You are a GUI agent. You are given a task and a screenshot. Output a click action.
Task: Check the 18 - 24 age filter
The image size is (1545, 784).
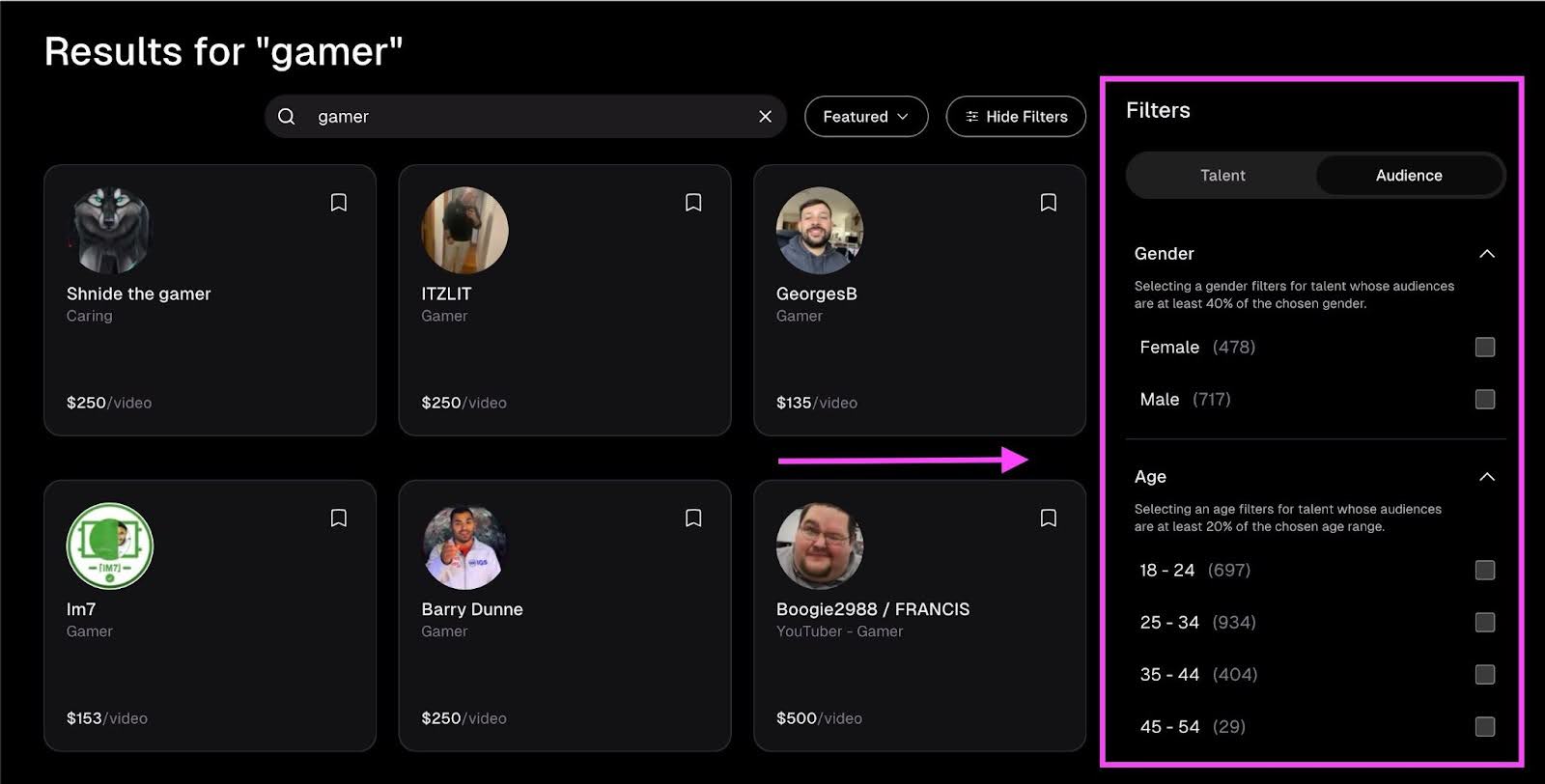coord(1485,571)
